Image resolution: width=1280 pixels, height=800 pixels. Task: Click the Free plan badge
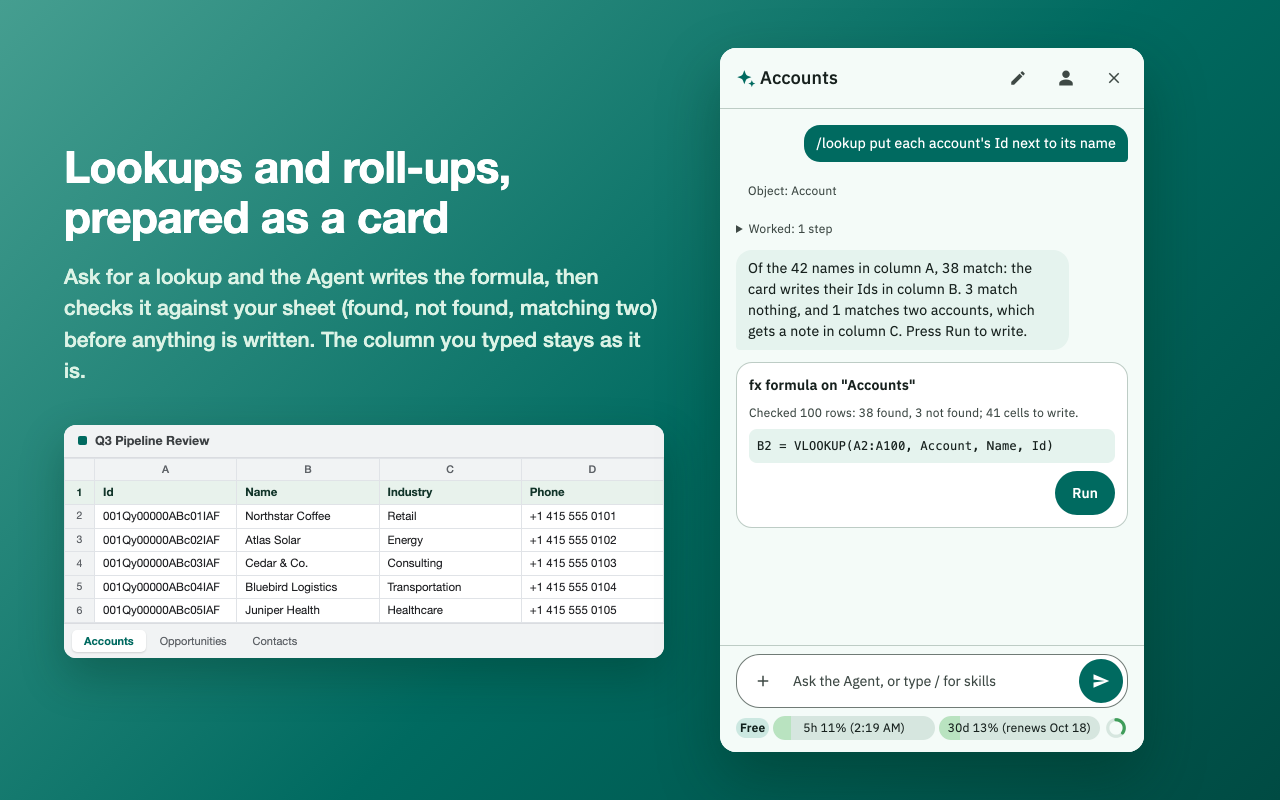click(x=753, y=728)
